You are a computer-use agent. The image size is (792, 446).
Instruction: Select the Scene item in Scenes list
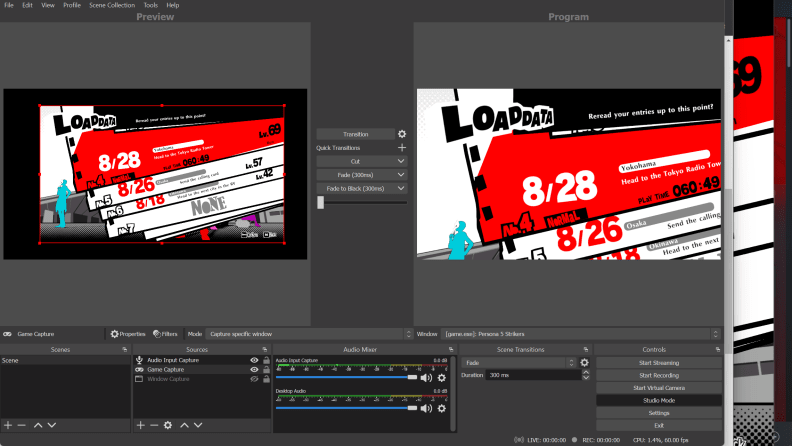pos(65,360)
